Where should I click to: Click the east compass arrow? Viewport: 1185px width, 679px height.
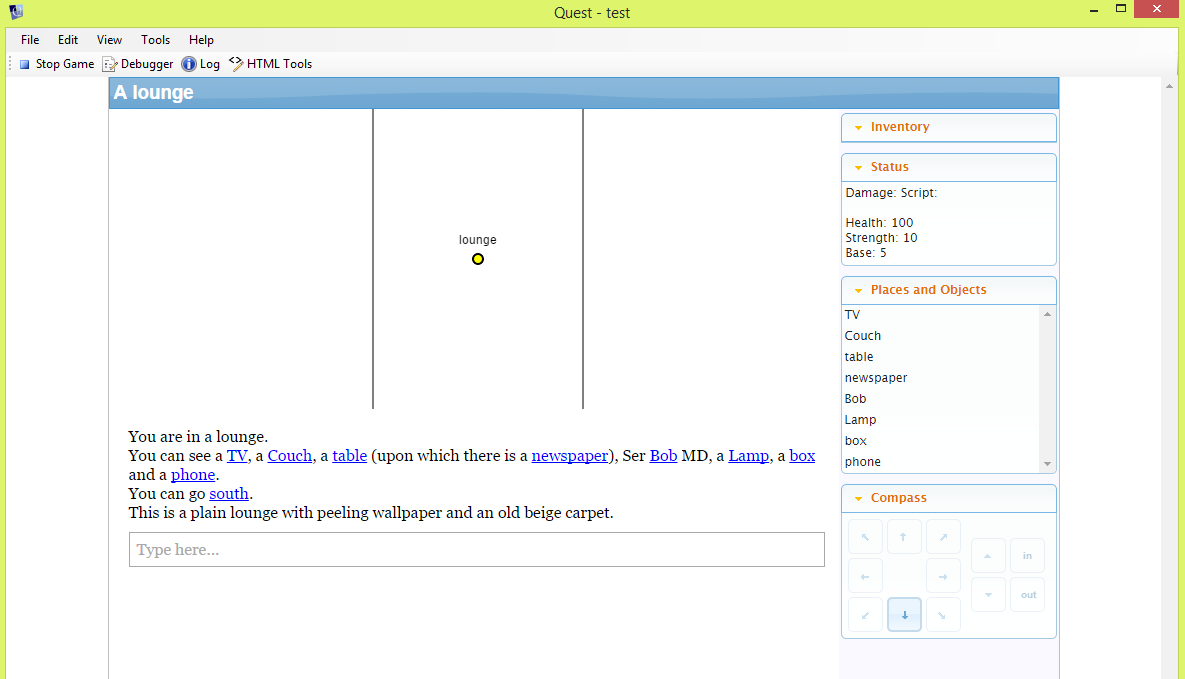pos(943,576)
